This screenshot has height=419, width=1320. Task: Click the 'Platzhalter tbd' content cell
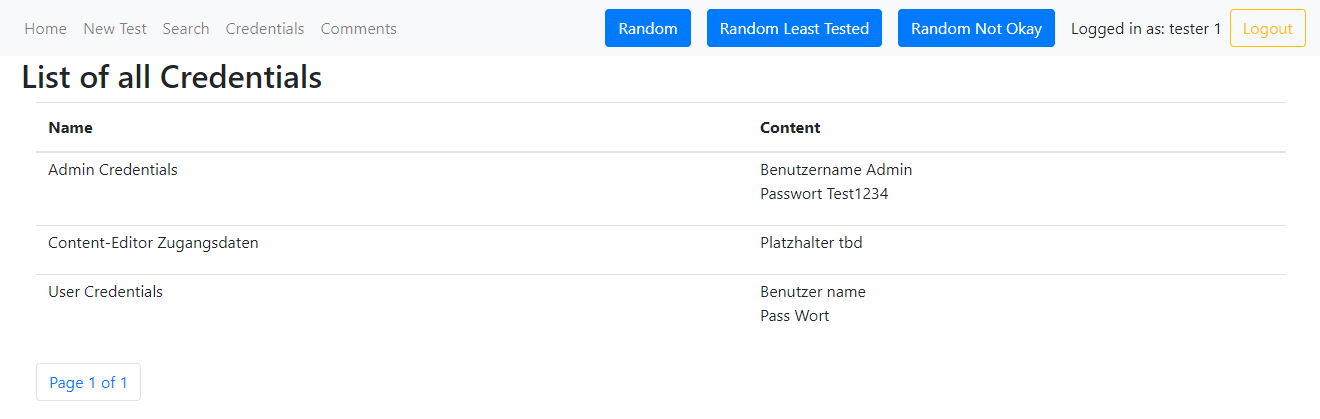click(x=811, y=243)
